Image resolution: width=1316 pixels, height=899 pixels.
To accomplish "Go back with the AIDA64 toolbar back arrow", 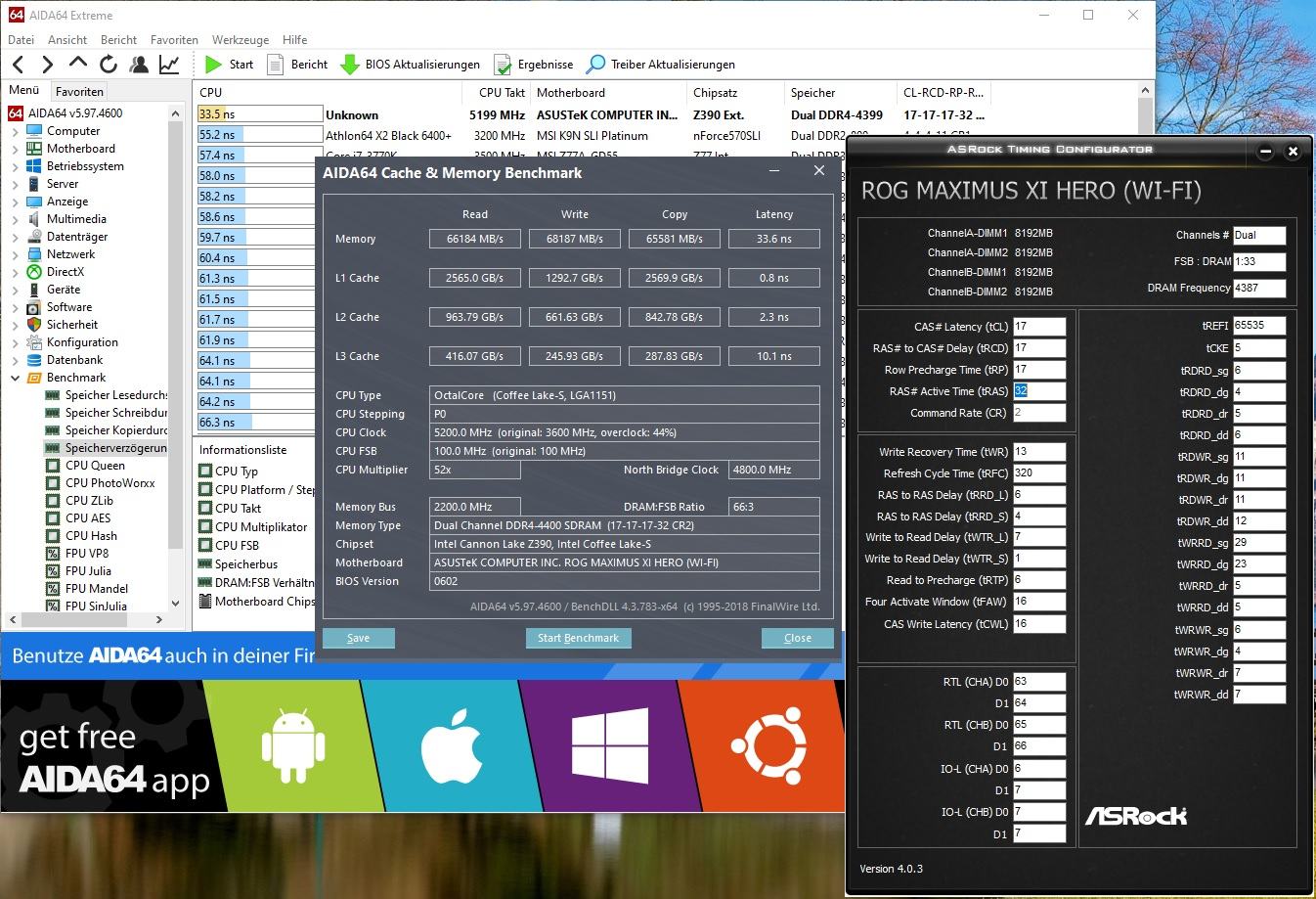I will click(18, 65).
